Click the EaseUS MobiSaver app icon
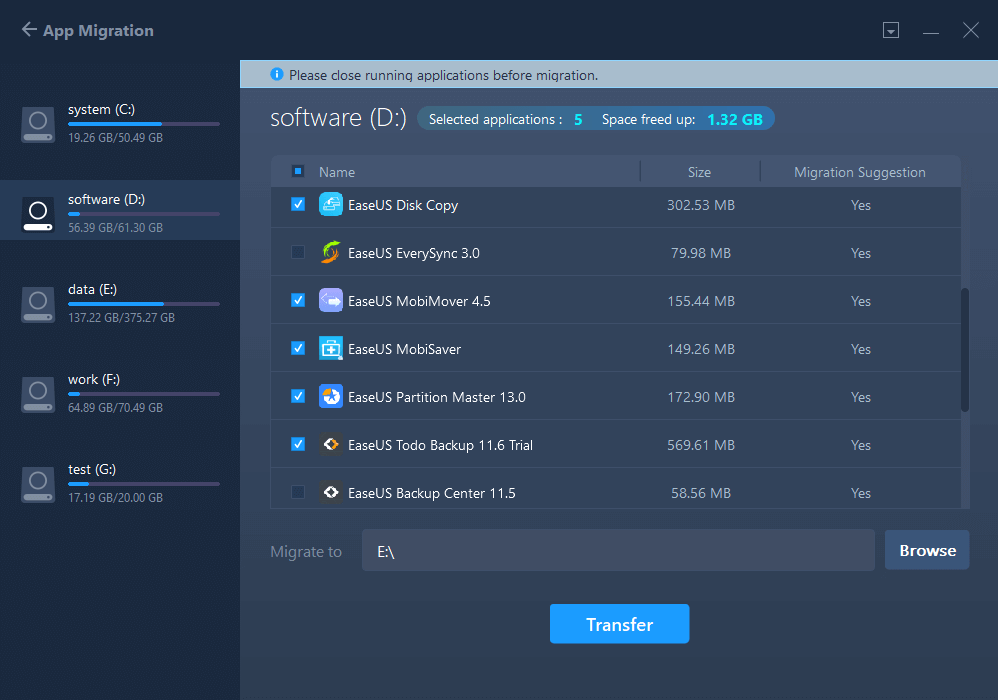This screenshot has width=998, height=700. pyautogui.click(x=331, y=349)
